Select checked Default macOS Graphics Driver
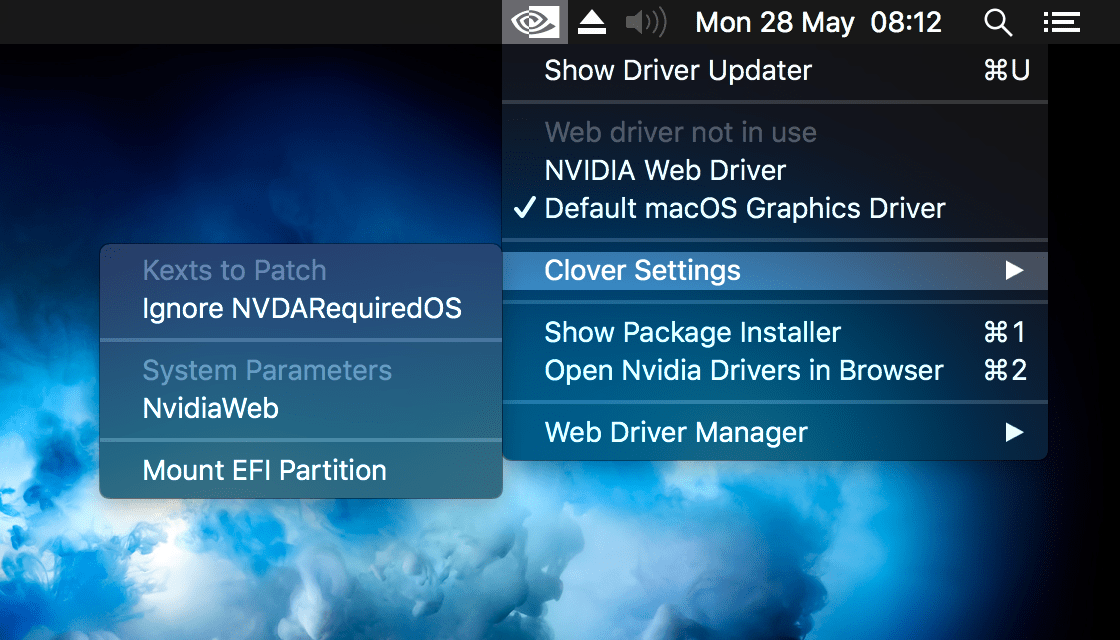The image size is (1120, 640). (x=744, y=208)
